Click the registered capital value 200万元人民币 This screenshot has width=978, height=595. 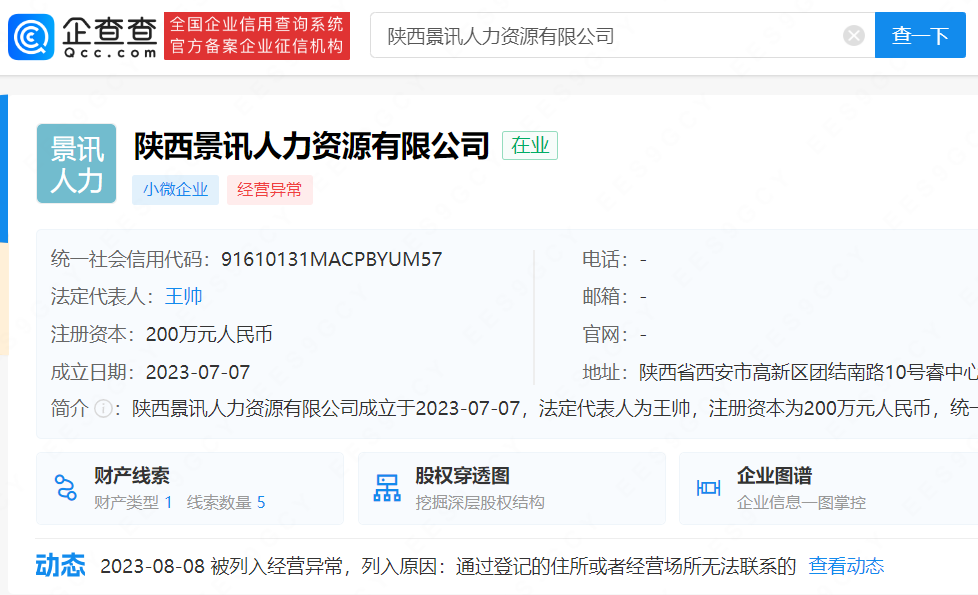coord(209,334)
